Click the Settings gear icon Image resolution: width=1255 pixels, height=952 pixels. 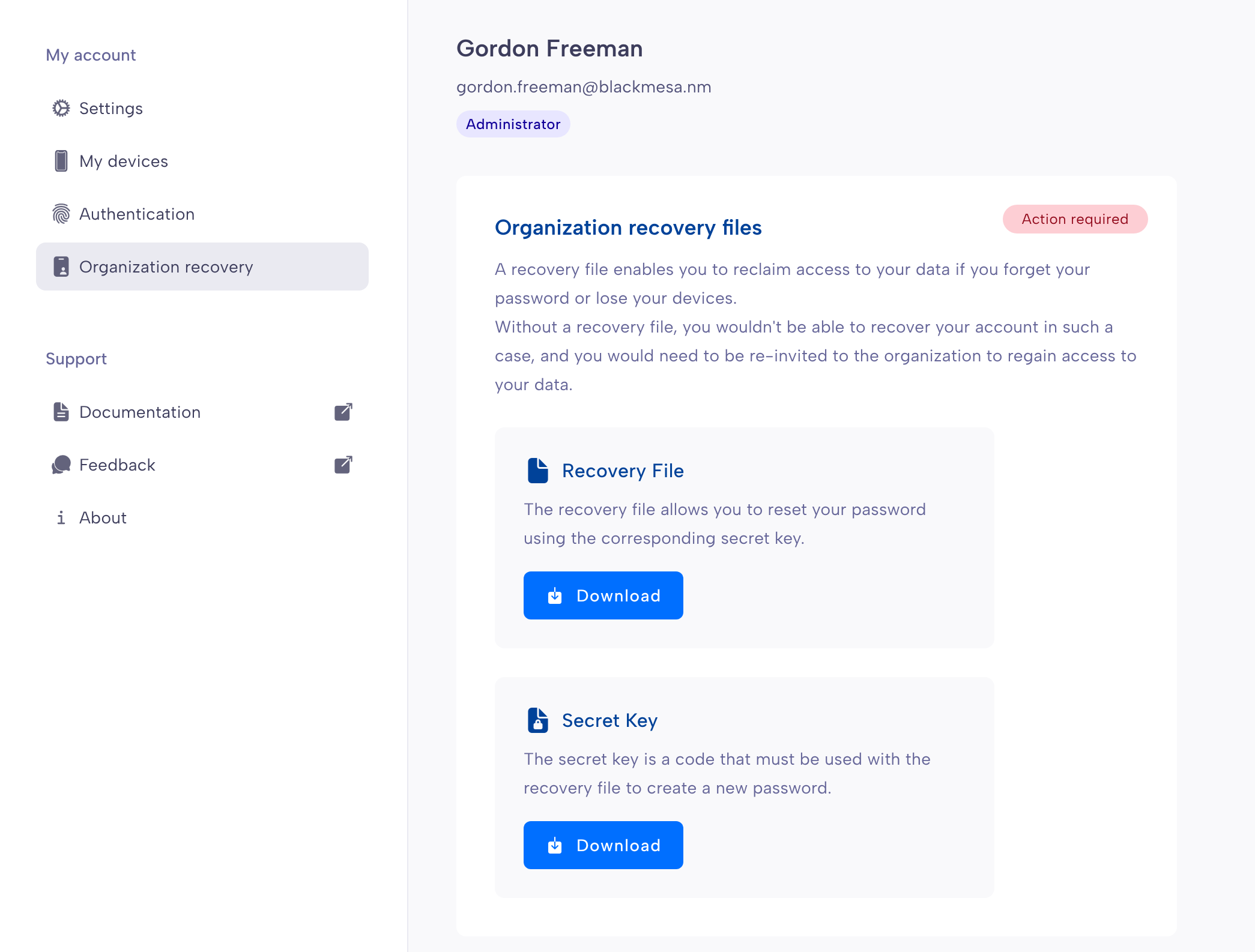click(x=61, y=108)
